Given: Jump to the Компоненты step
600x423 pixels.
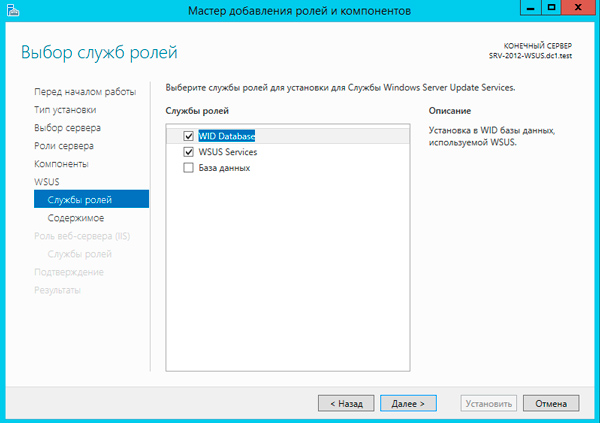Looking at the screenshot, I should pos(61,163).
